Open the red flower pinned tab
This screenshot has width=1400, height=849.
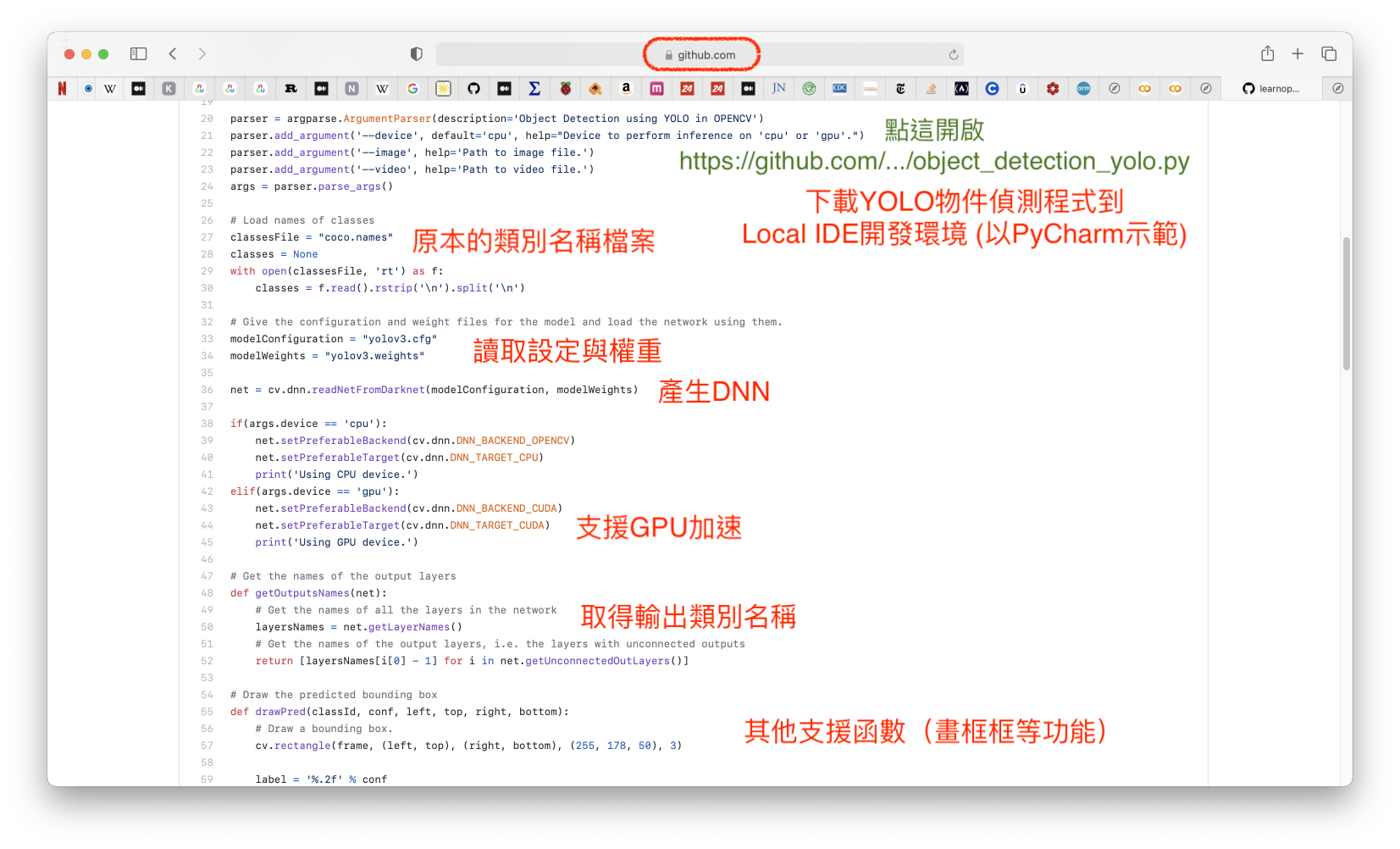1053,88
